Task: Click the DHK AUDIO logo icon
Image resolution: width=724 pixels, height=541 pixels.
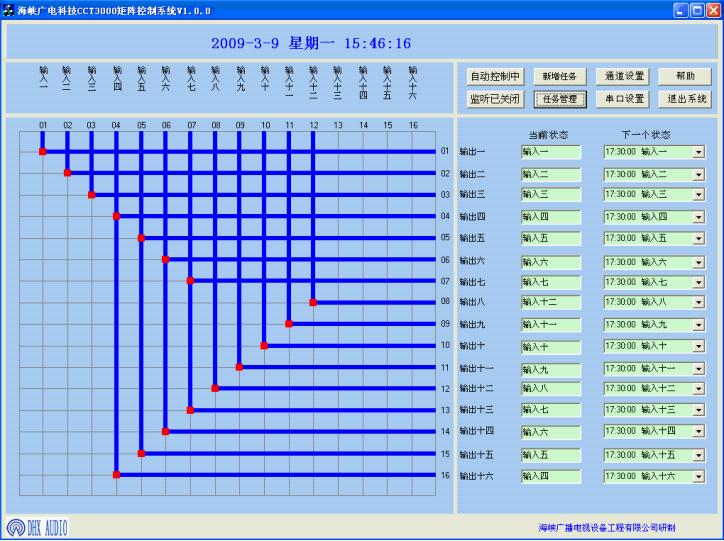Action: 18,527
